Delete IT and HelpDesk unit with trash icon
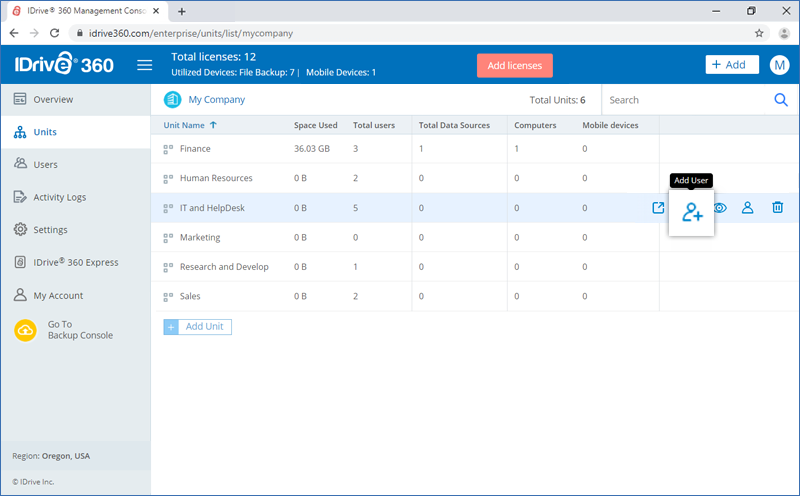Viewport: 800px width, 496px height. [778, 207]
